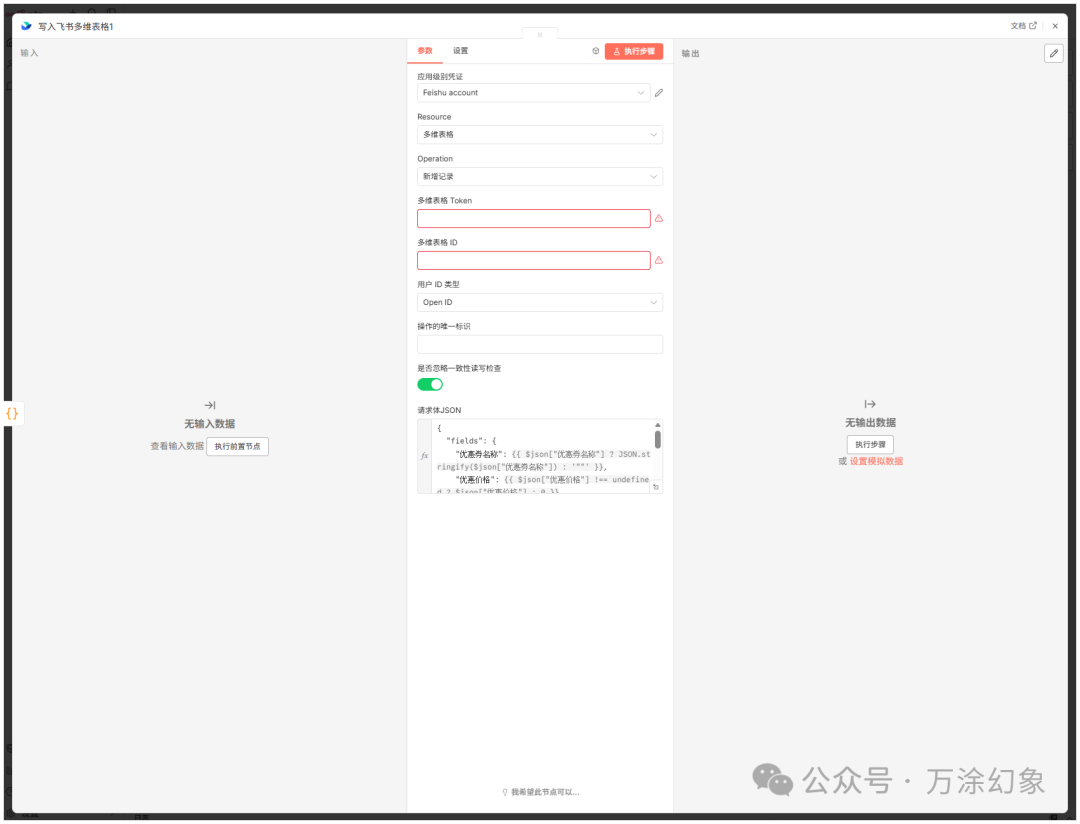Image resolution: width=1080 pixels, height=824 pixels.
Task: Click the warning icon beside 多维表格 Token
Action: click(659, 218)
